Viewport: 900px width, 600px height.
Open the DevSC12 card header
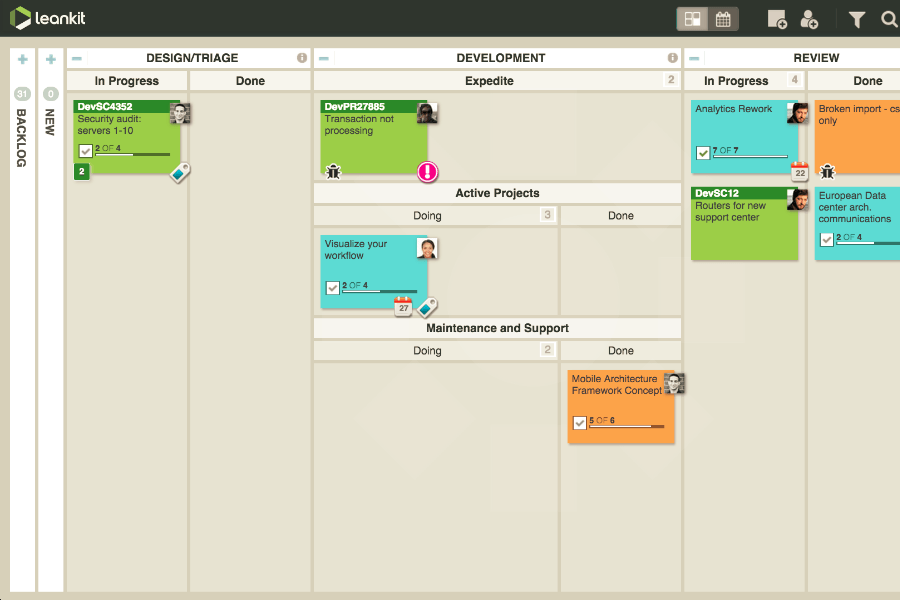739,193
